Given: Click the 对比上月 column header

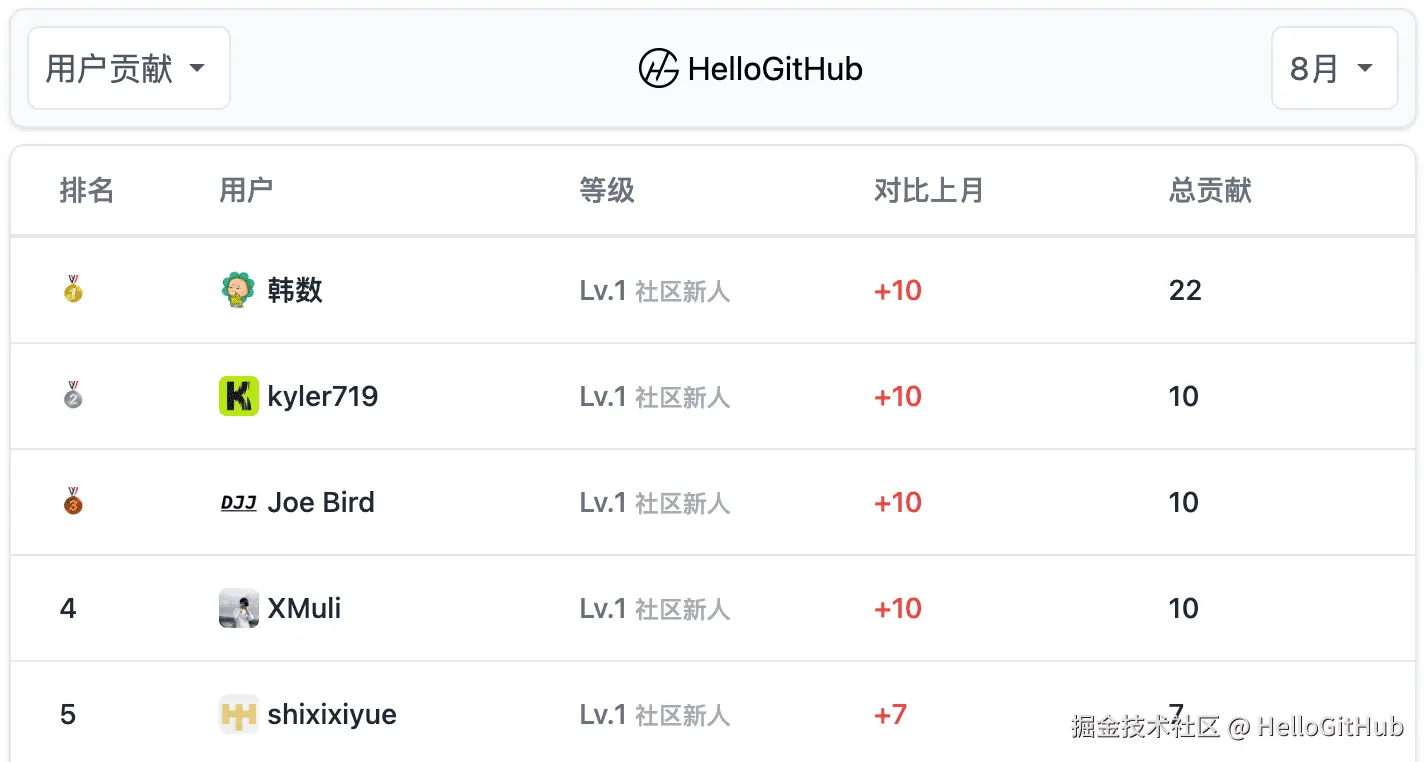Looking at the screenshot, I should click(x=928, y=190).
